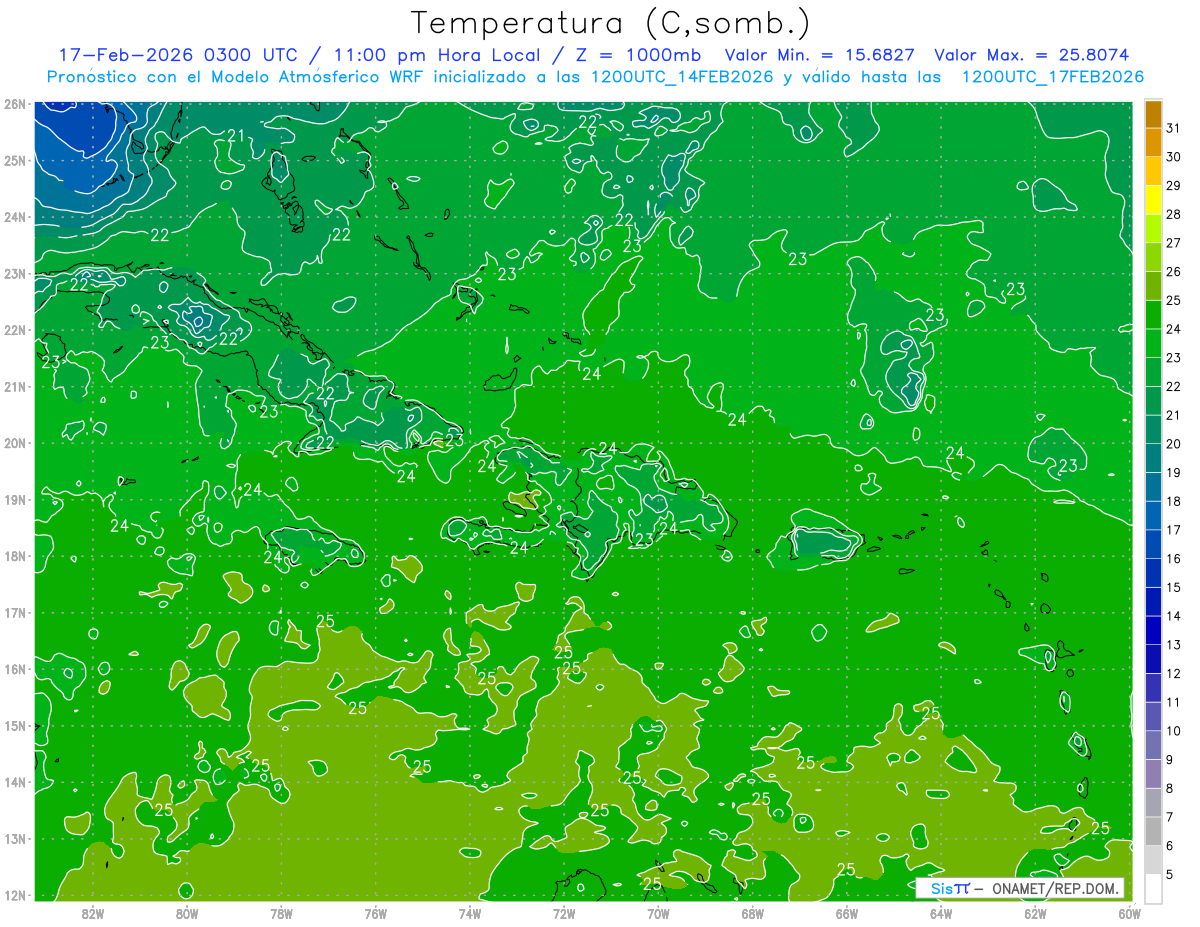1200x927 pixels.
Task: Click the '26N' latitude axis label
Action: coord(14,104)
